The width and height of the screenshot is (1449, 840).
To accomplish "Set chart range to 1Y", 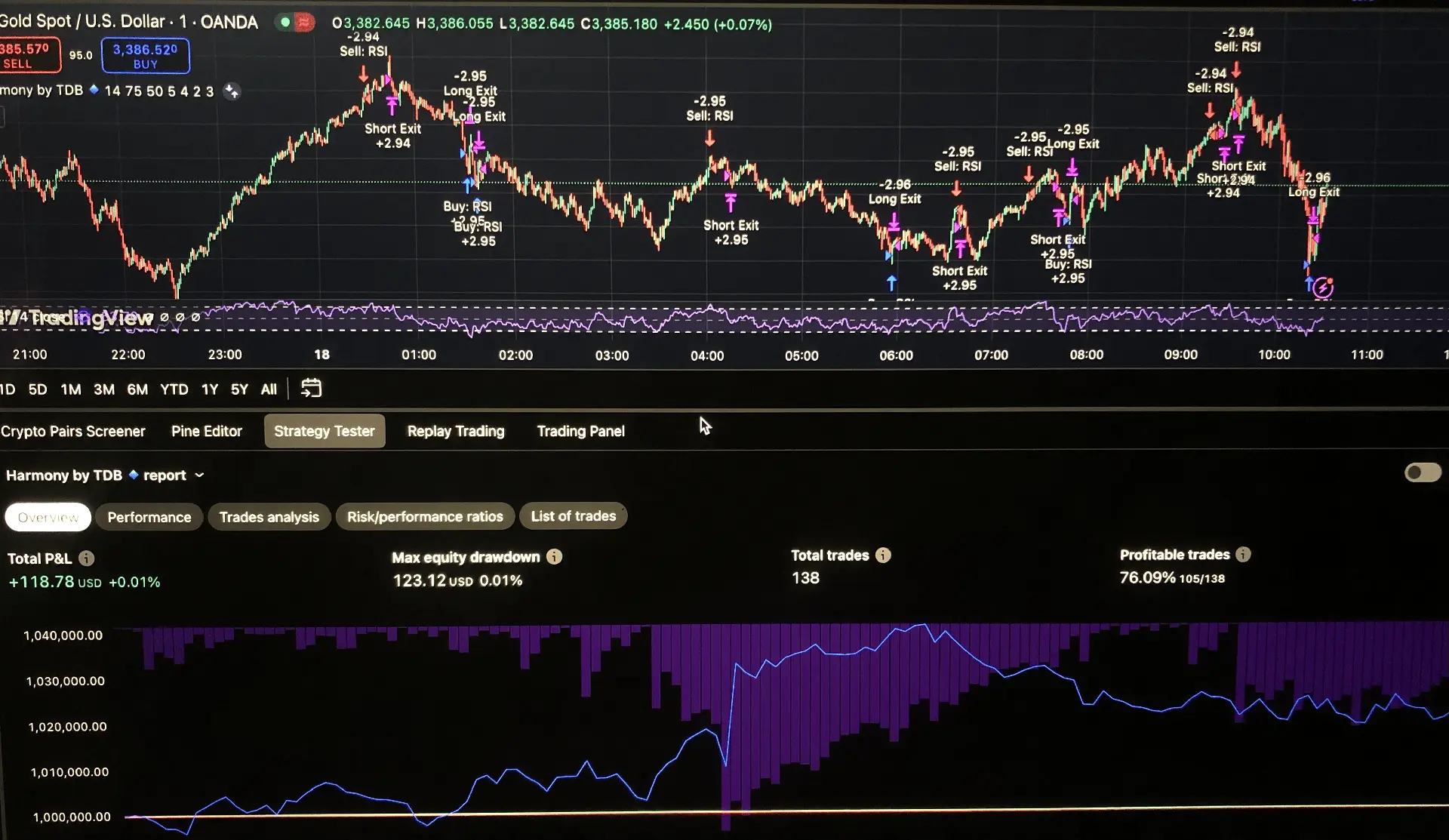I will coord(210,389).
